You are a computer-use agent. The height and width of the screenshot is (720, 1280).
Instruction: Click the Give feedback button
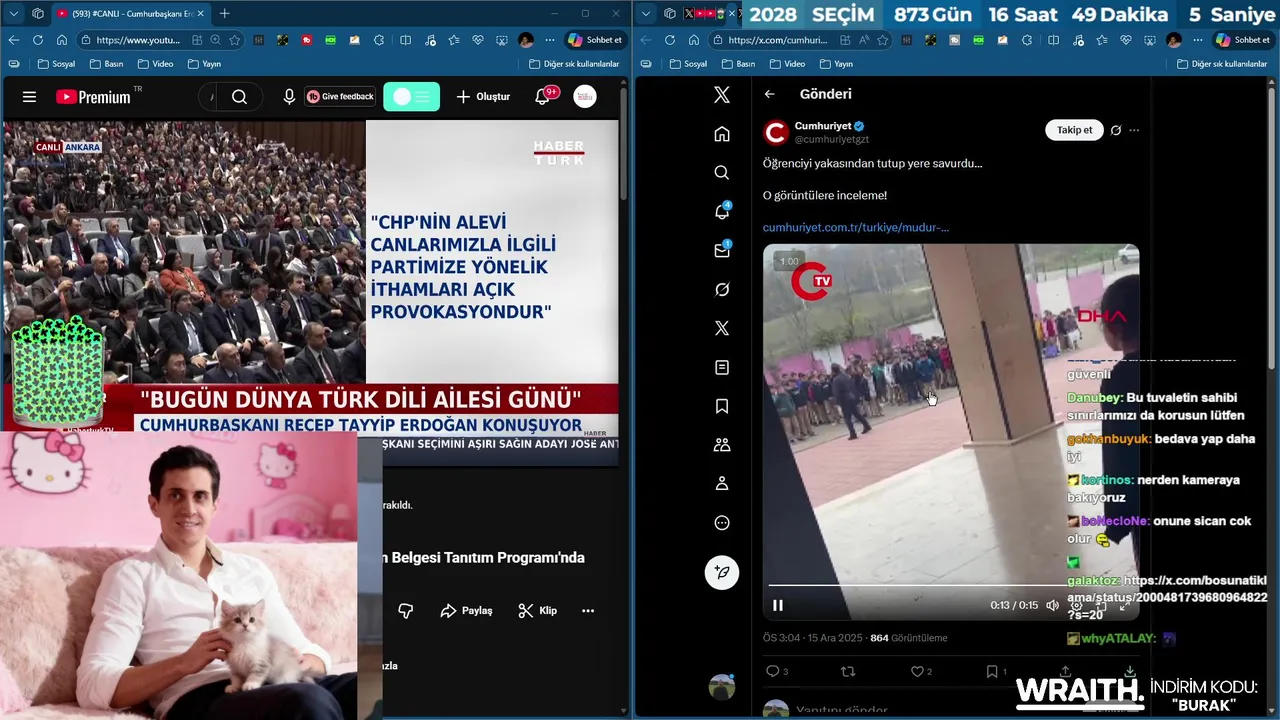point(341,97)
